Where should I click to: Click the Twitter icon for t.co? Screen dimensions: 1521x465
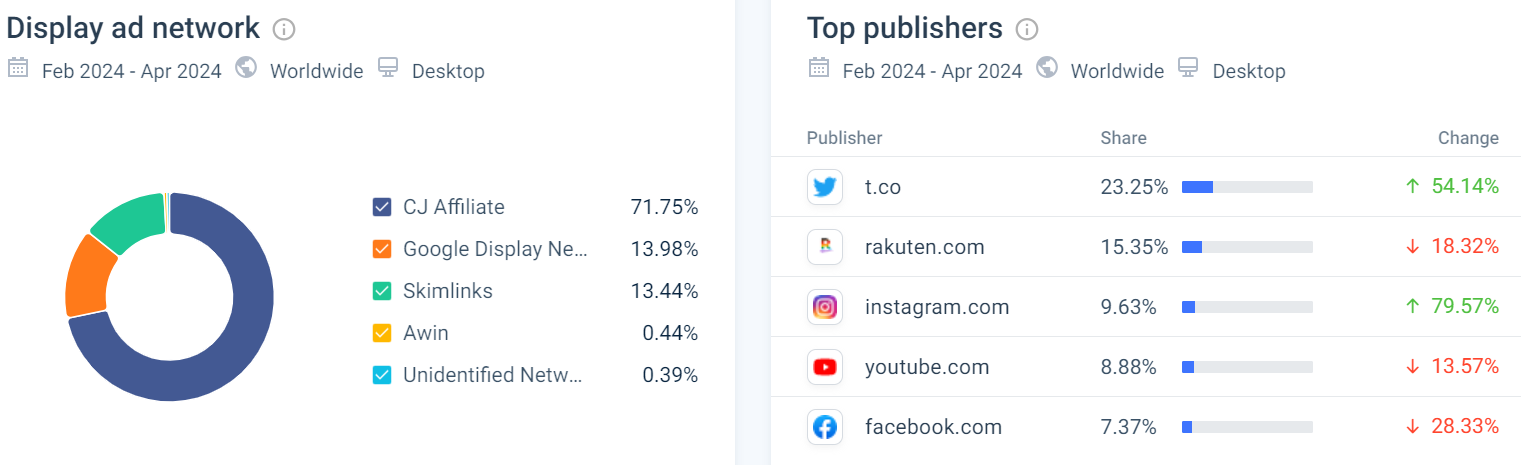tap(825, 187)
